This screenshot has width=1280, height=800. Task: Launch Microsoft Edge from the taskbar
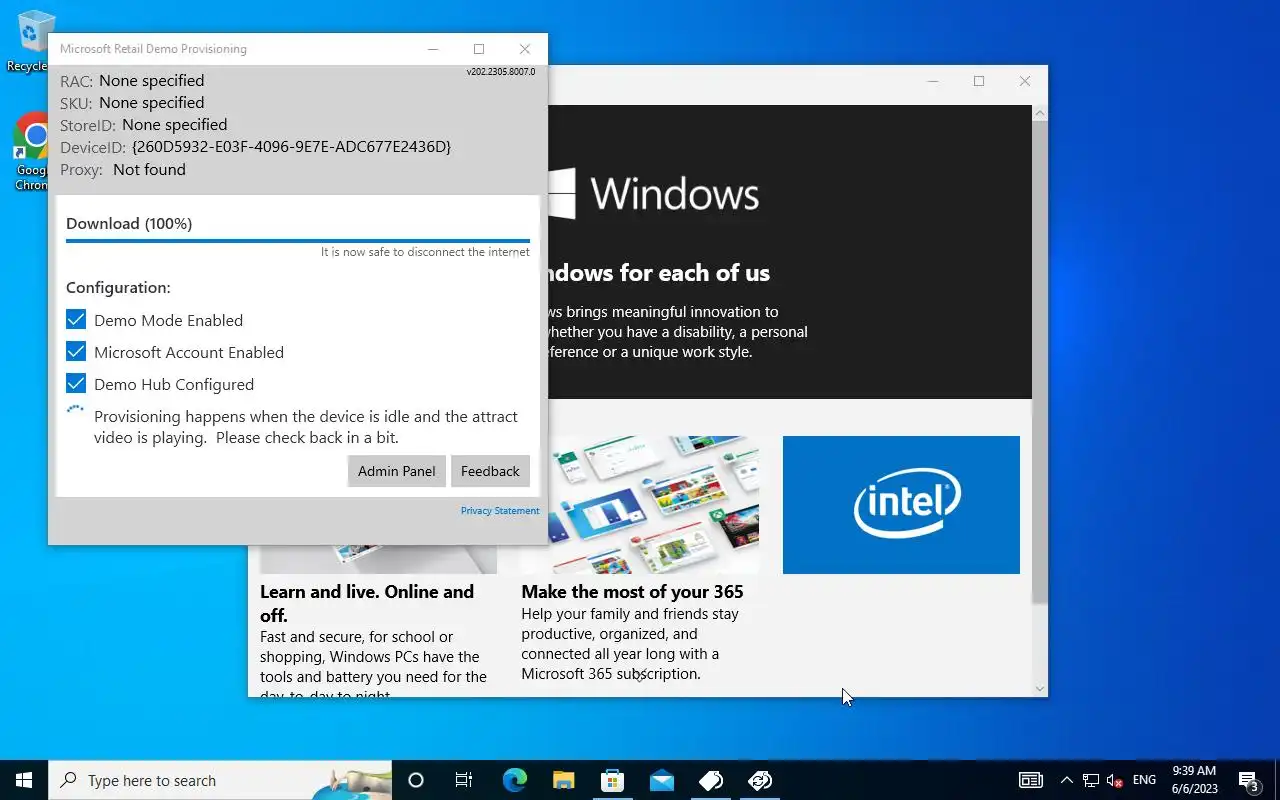pyautogui.click(x=514, y=780)
